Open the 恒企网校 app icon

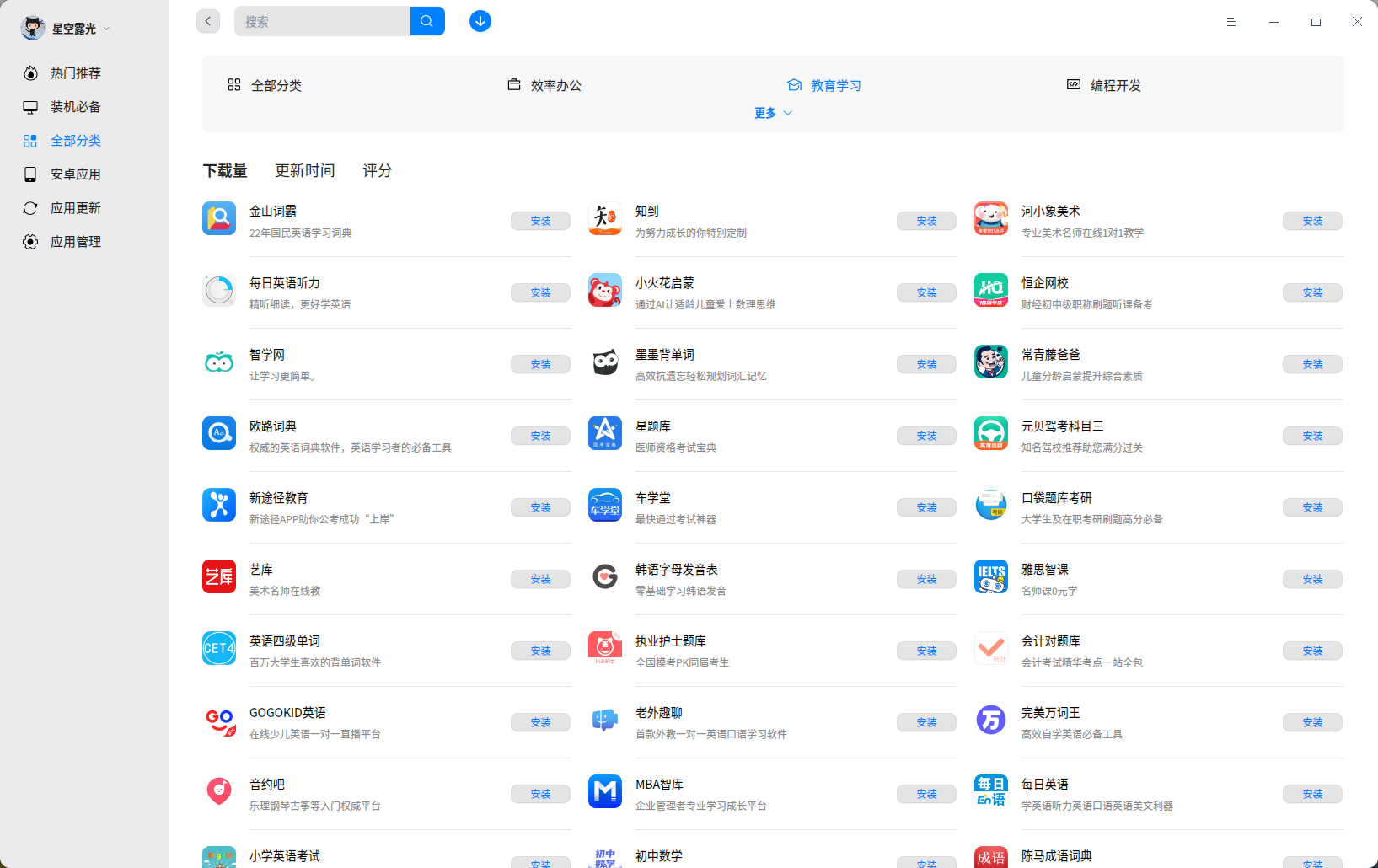991,290
